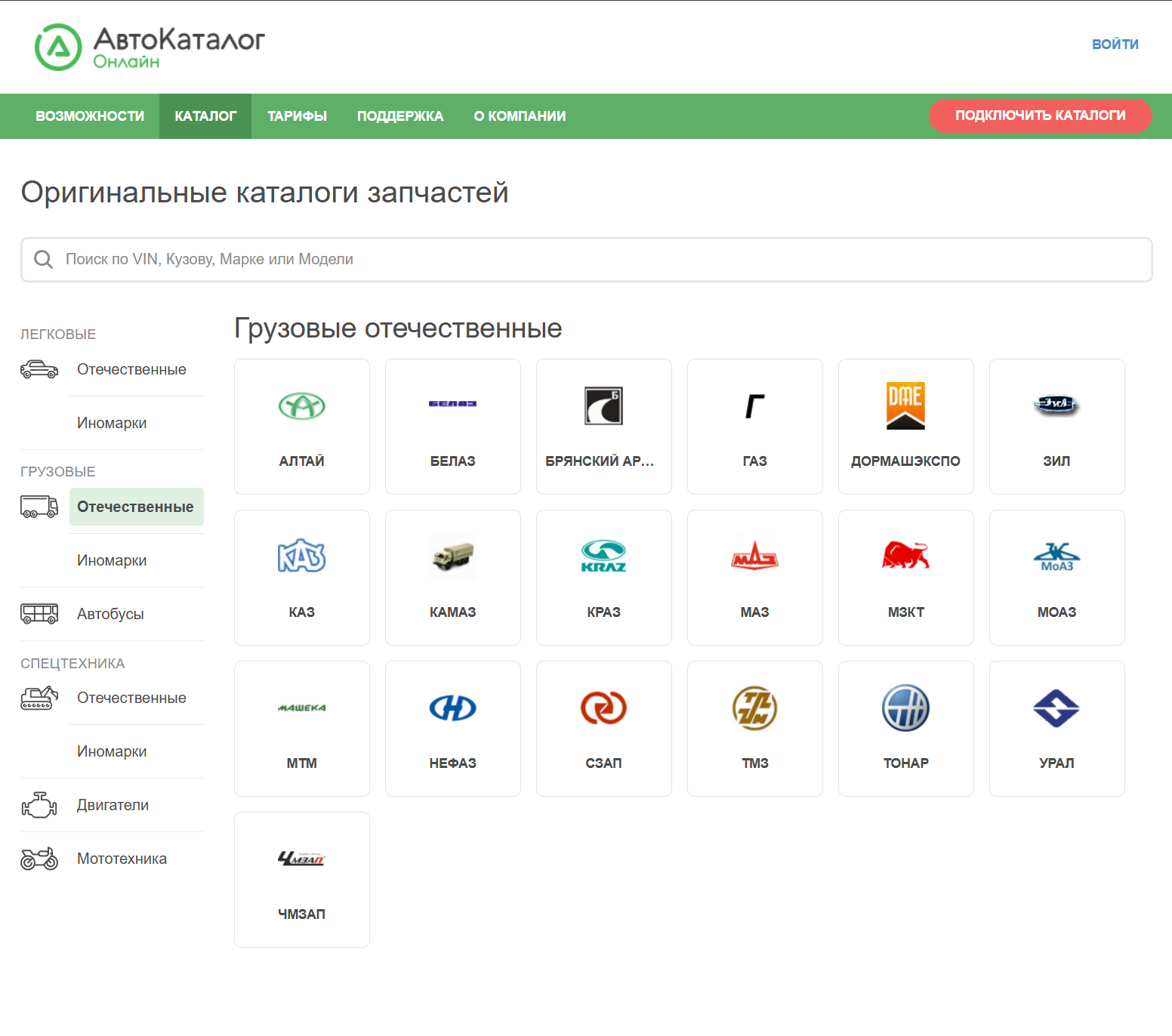Select the passenger car sidebar icon
Viewport: 1172px width, 1036px height.
tap(39, 369)
